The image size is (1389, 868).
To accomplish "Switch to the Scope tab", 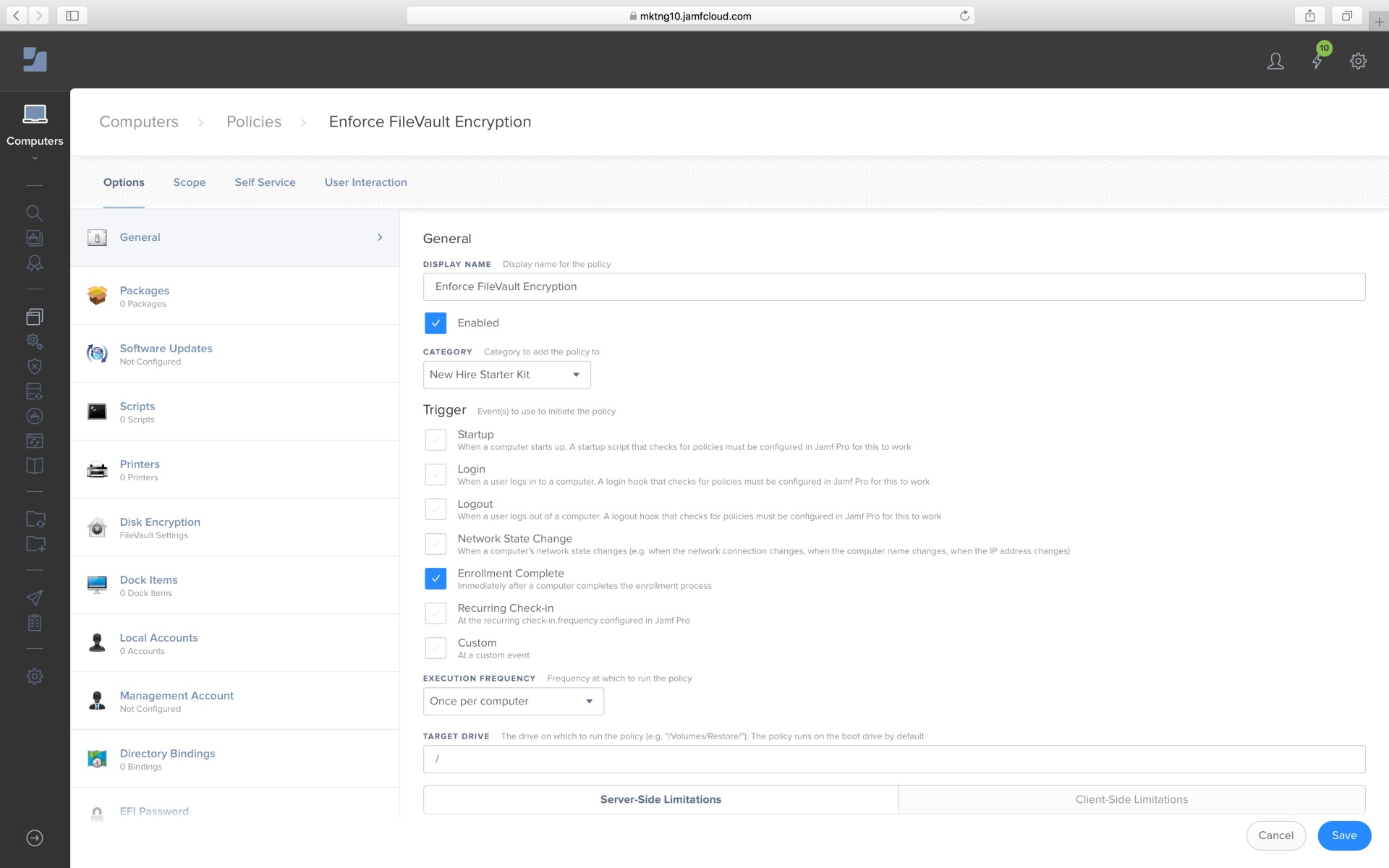I will pyautogui.click(x=190, y=182).
